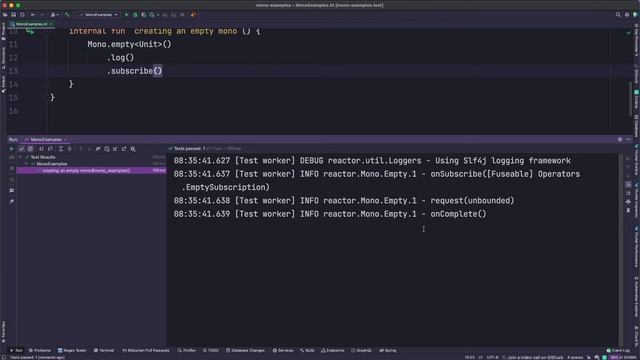Click the Test Results root row
The image size is (640, 360).
pos(91,157)
